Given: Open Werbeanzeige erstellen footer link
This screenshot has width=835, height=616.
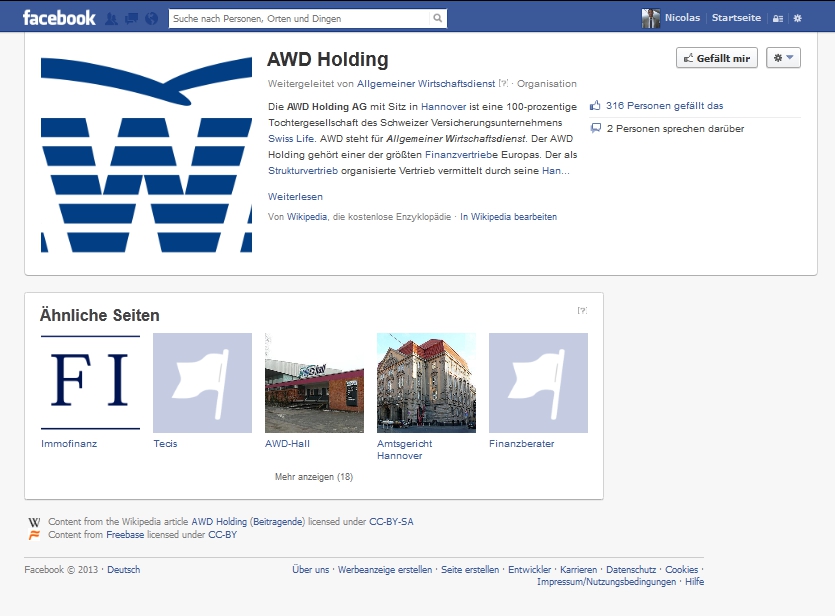Looking at the screenshot, I should (385, 569).
